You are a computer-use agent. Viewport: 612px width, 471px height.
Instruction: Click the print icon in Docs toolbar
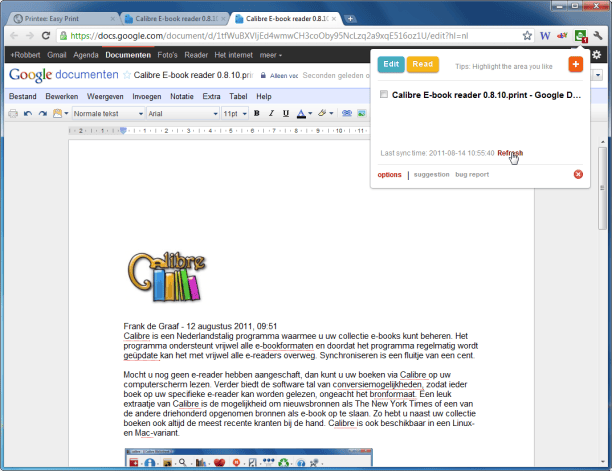(x=13, y=114)
